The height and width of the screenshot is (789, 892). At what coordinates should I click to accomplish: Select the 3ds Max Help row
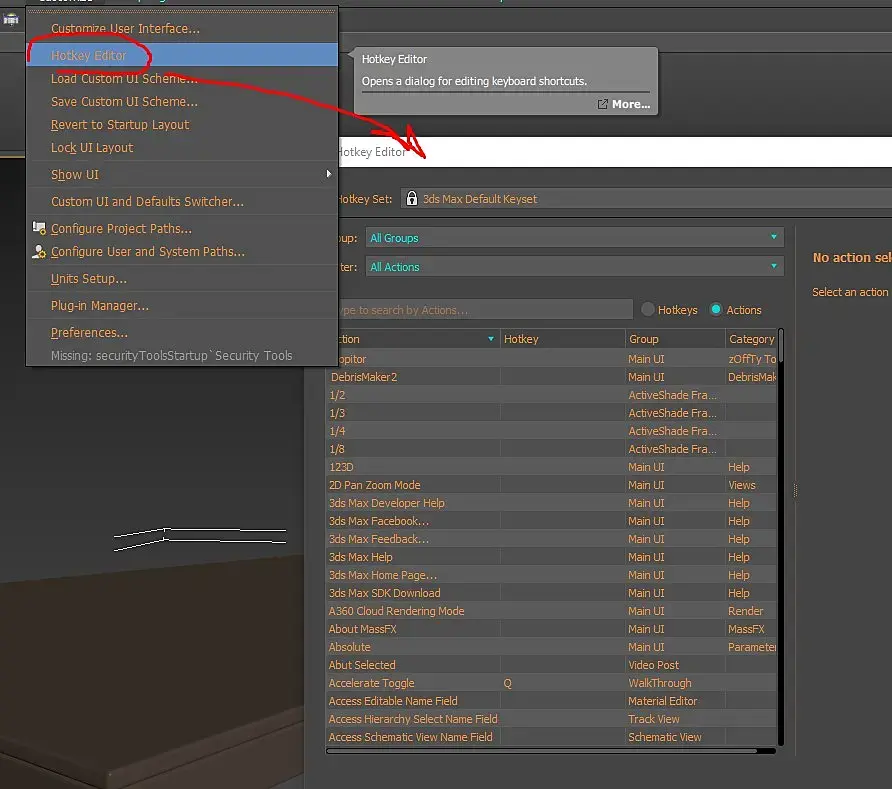click(551, 557)
